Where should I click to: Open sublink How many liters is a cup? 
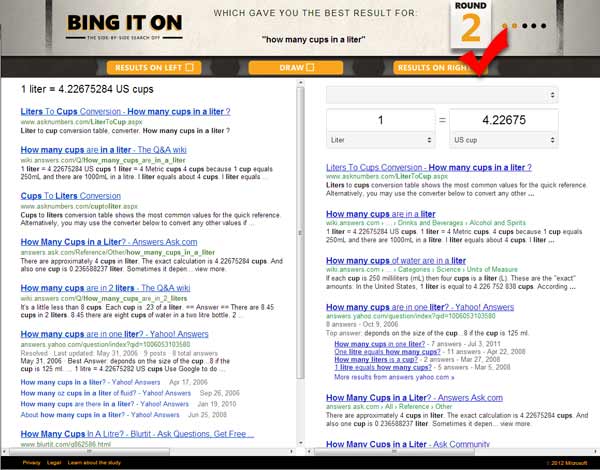pos(376,359)
